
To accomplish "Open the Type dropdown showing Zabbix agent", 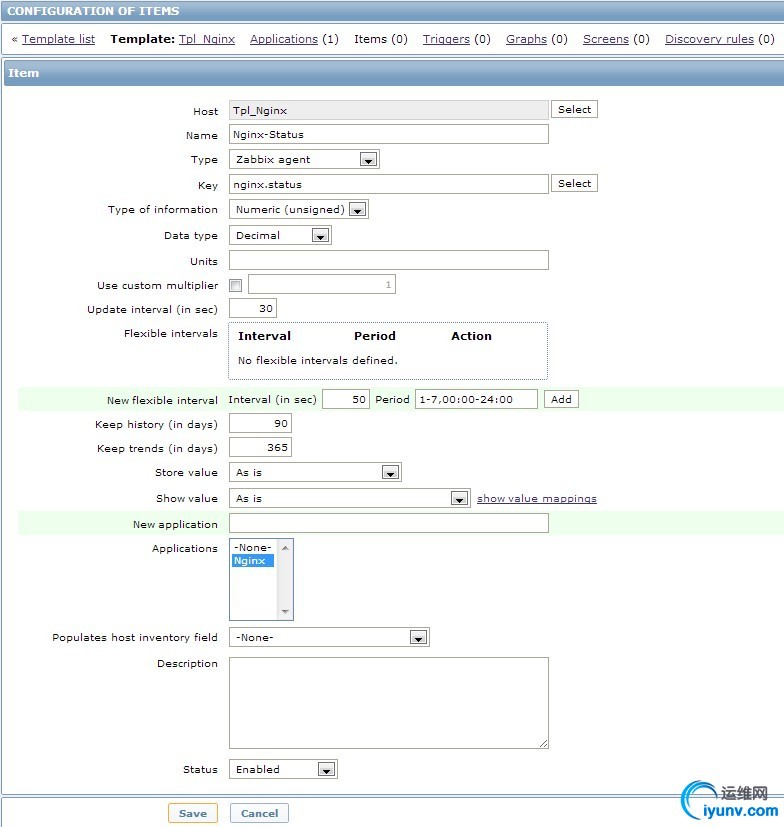I will tap(304, 159).
